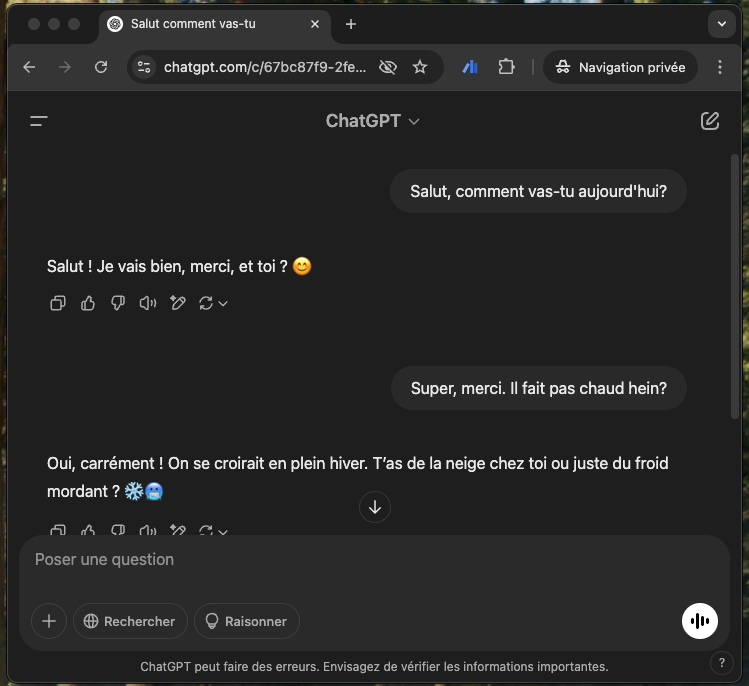Open the ChatGPT model selector dropdown

[x=373, y=121]
